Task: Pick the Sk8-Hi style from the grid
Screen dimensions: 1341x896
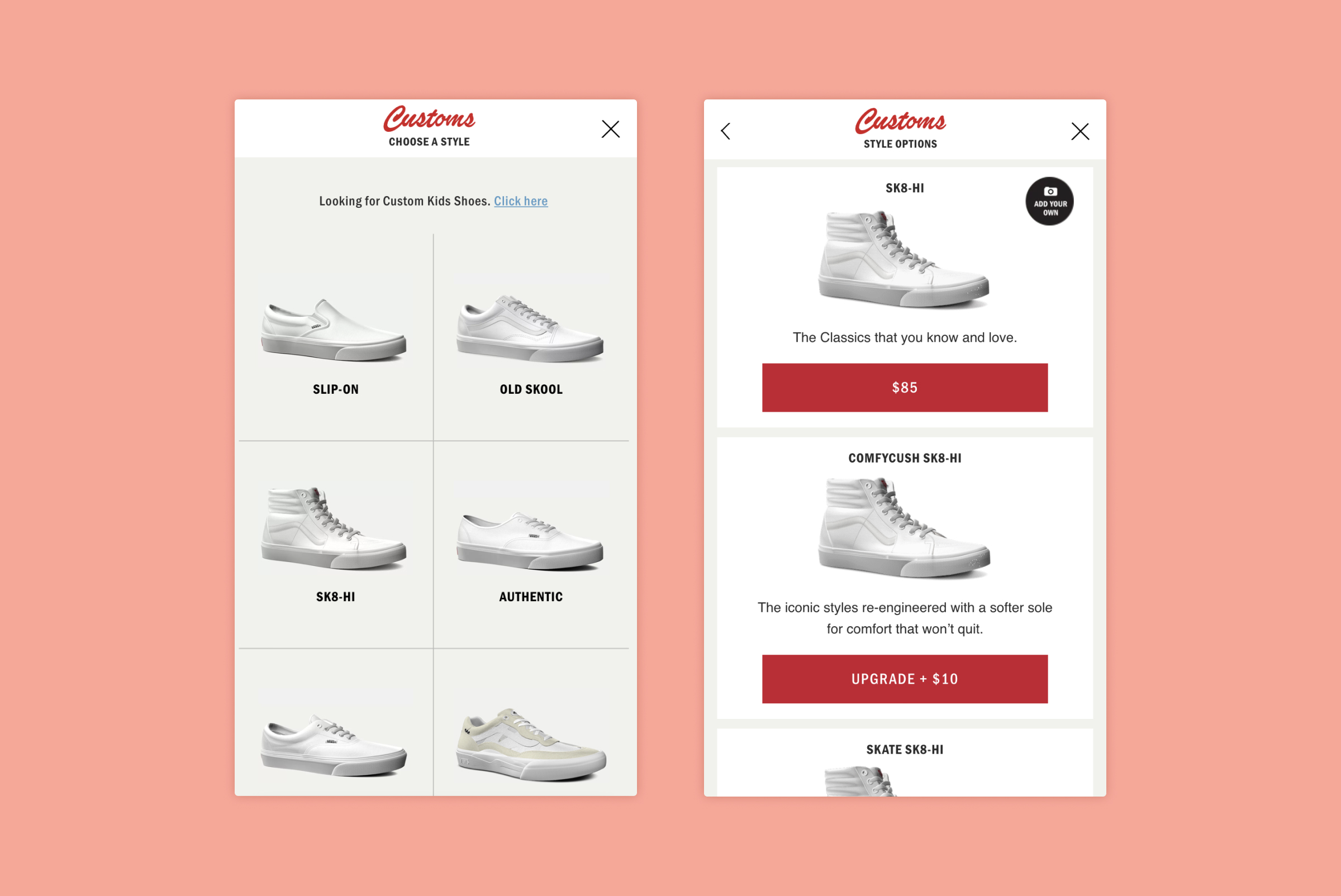Action: click(336, 545)
